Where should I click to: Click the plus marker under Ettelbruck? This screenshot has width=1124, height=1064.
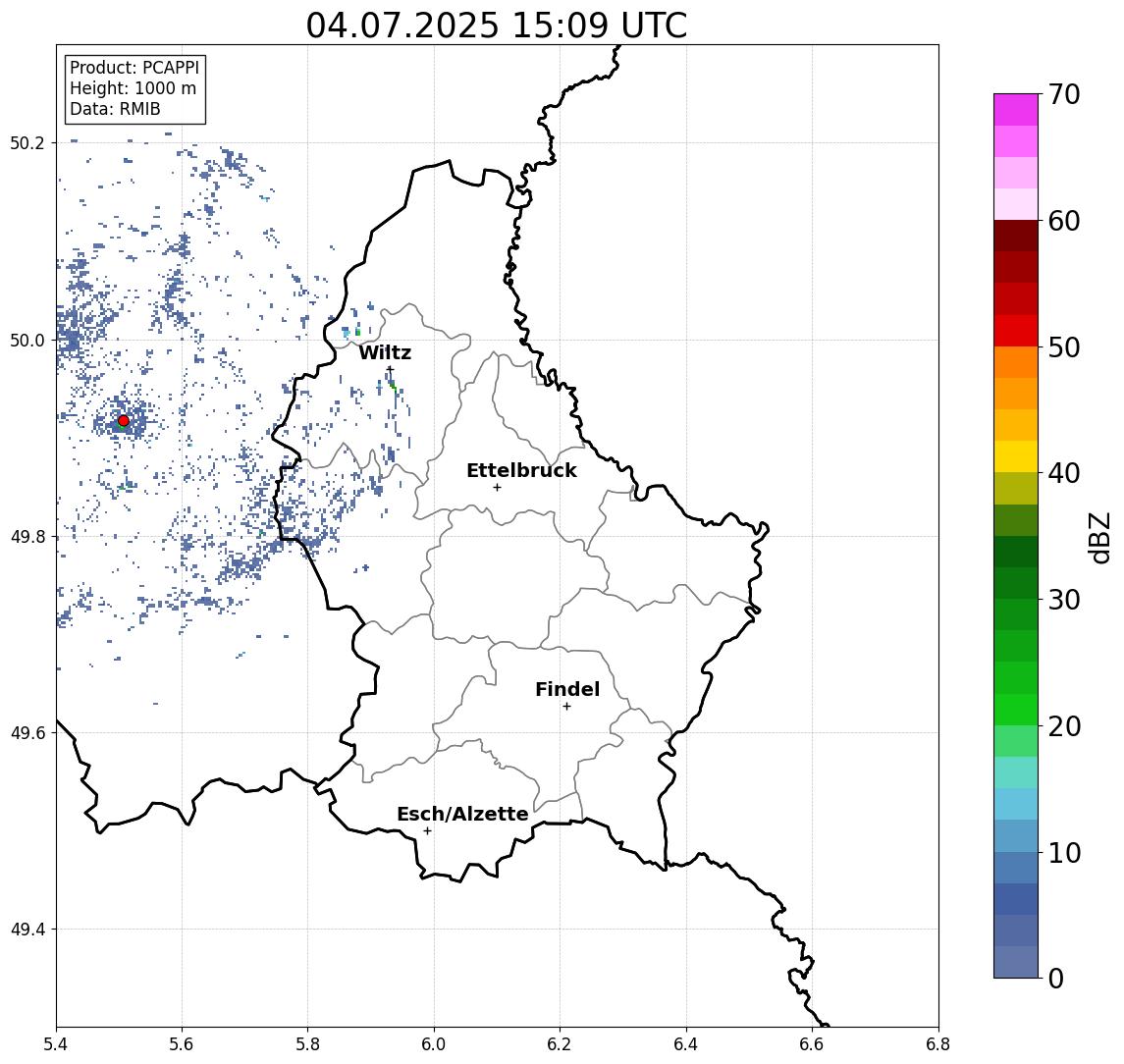pyautogui.click(x=497, y=488)
